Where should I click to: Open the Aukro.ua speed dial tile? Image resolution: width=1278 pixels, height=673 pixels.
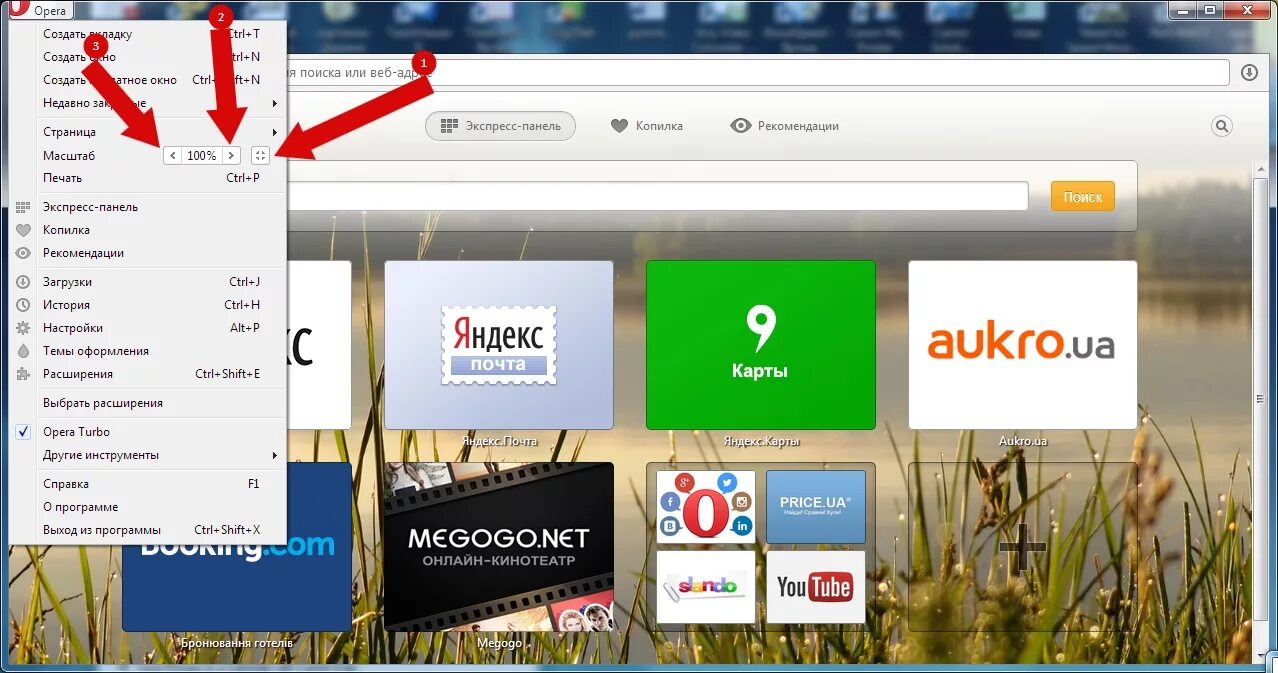pos(1023,345)
